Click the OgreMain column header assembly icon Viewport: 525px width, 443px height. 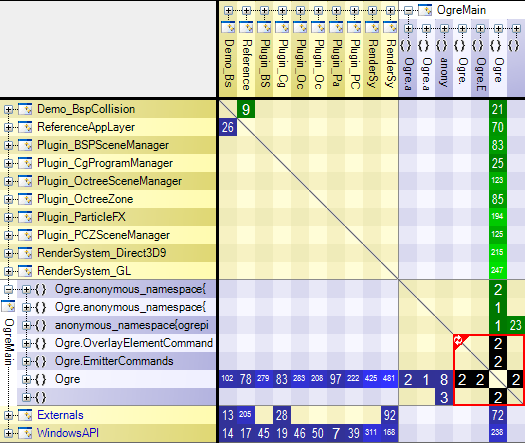coord(425,10)
